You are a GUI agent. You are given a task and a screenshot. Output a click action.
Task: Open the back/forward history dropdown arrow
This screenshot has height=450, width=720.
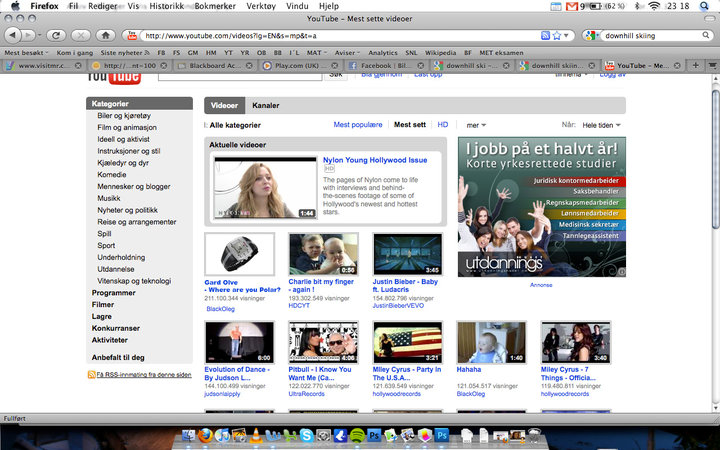(x=39, y=35)
